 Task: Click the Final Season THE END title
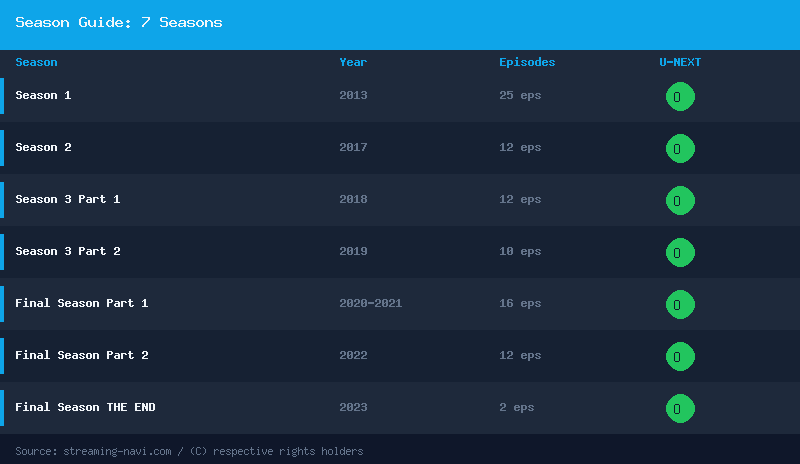[x=85, y=408]
